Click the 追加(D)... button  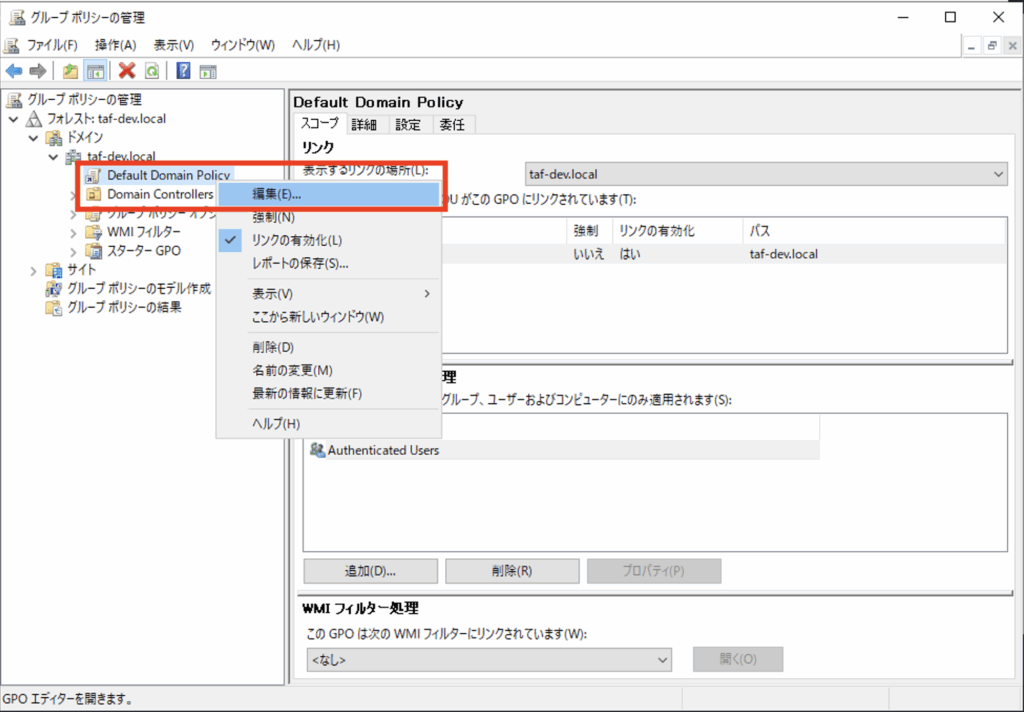(x=371, y=571)
